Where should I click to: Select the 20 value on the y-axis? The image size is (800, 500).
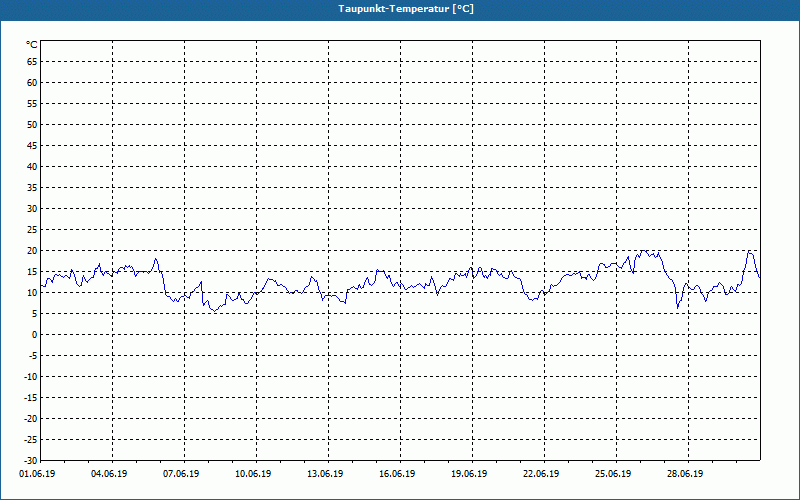click(x=32, y=251)
